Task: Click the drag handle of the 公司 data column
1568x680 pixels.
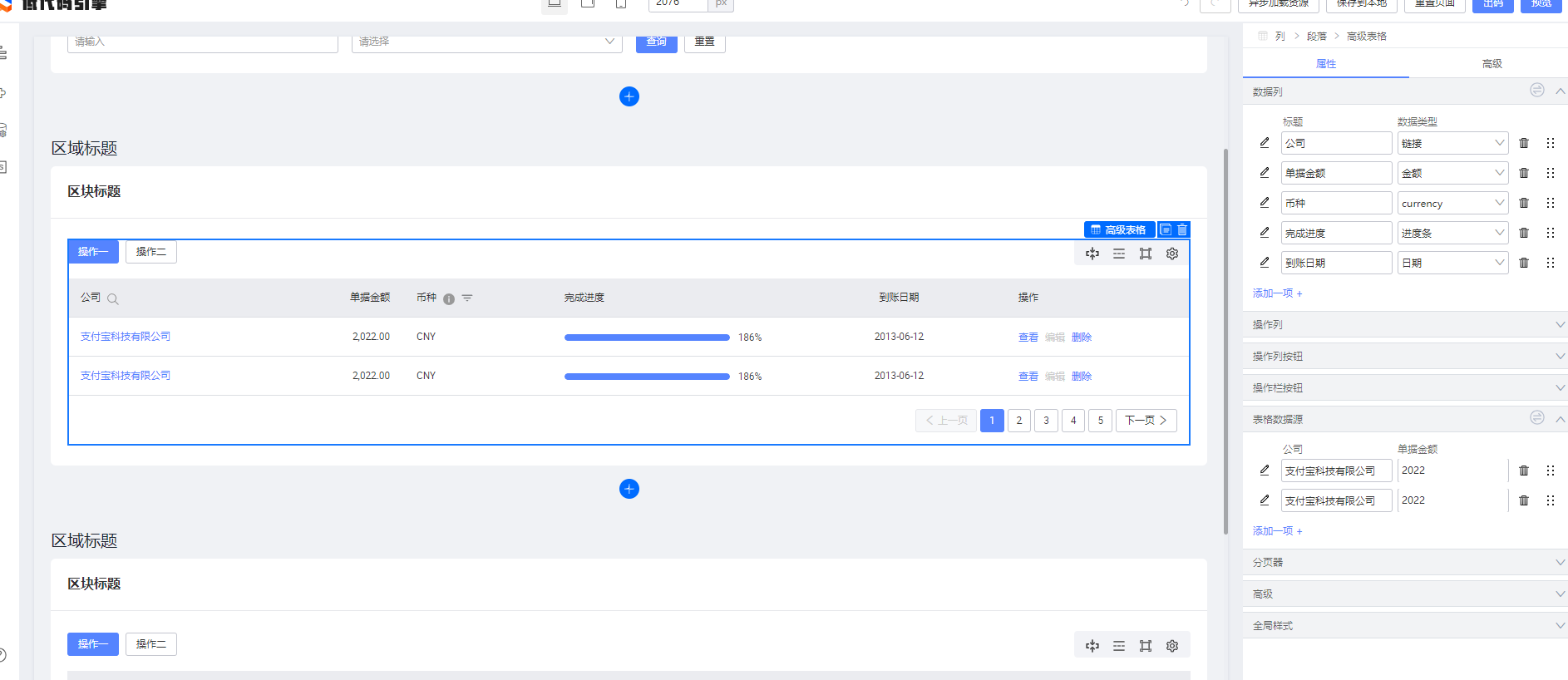Action: point(1551,143)
